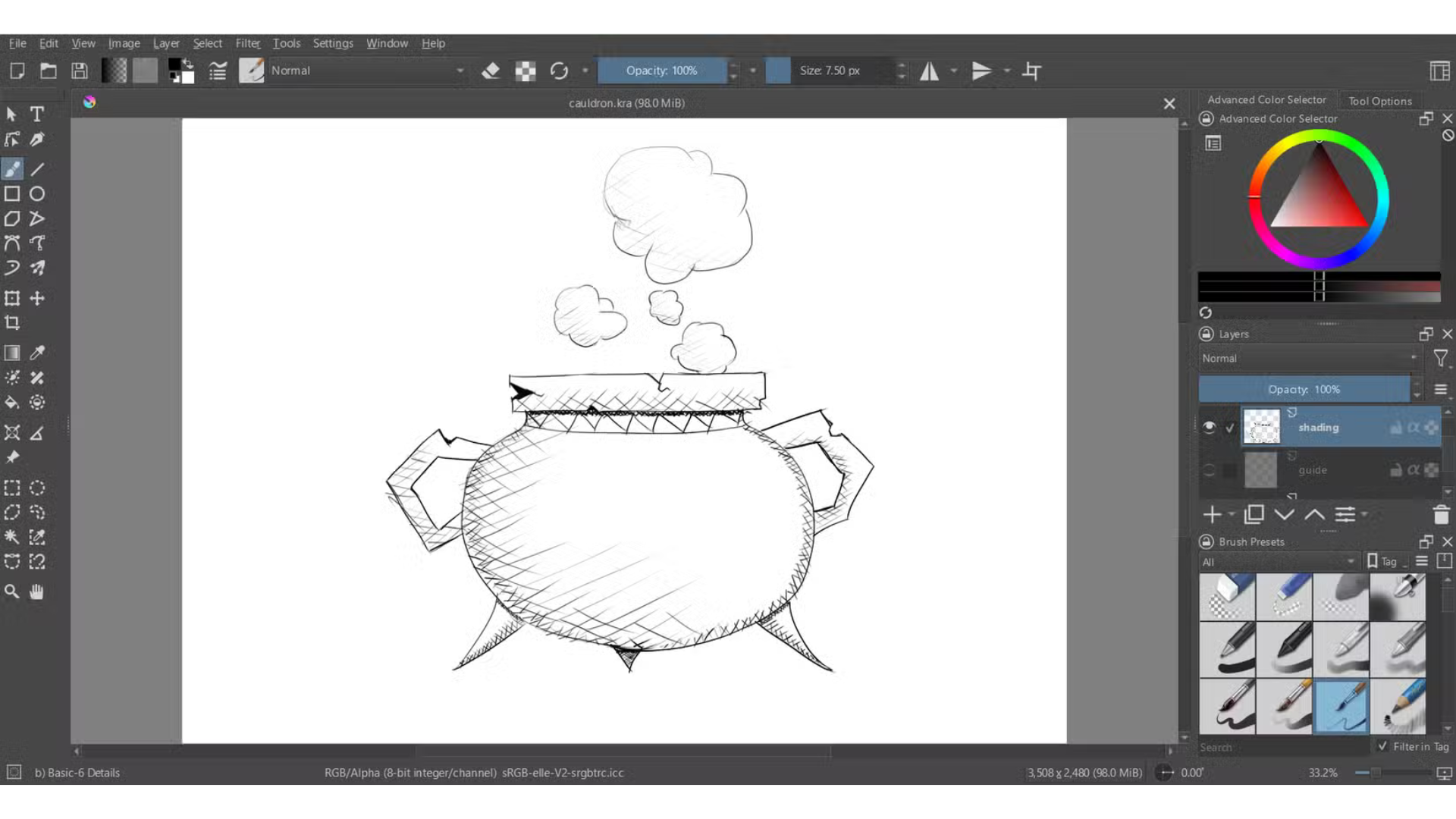The height and width of the screenshot is (819, 1456).
Task: Hide the shading layer
Action: [1209, 427]
